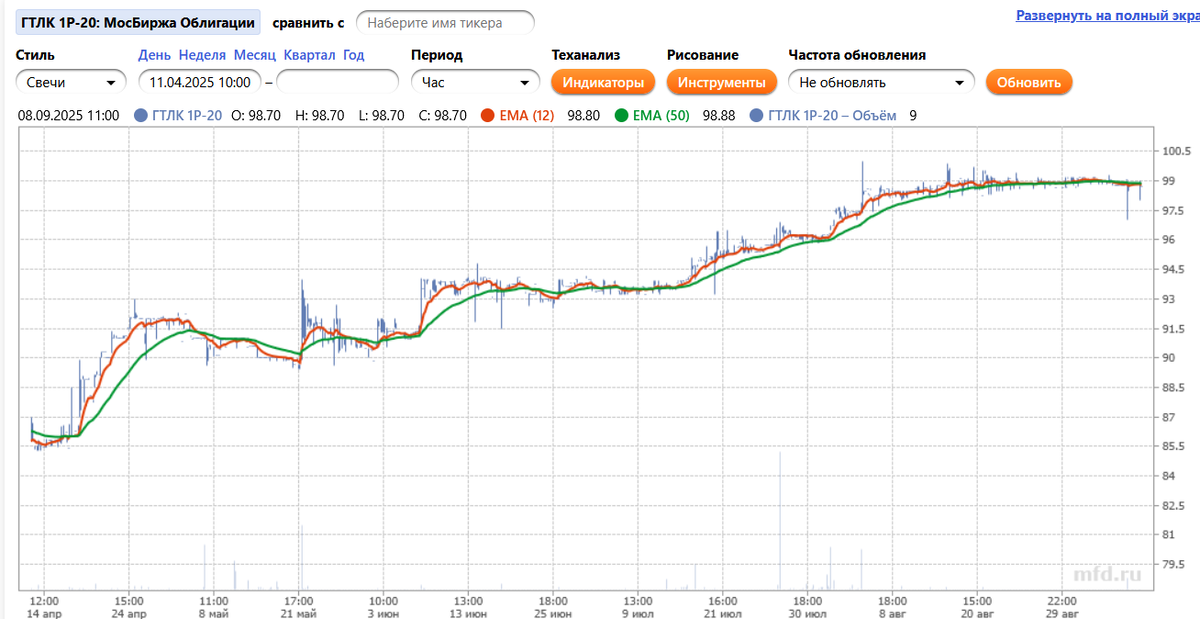The width and height of the screenshot is (1200, 619).
Task: Open the Частота обновления dropdown (Не обновлять)
Action: (x=881, y=83)
